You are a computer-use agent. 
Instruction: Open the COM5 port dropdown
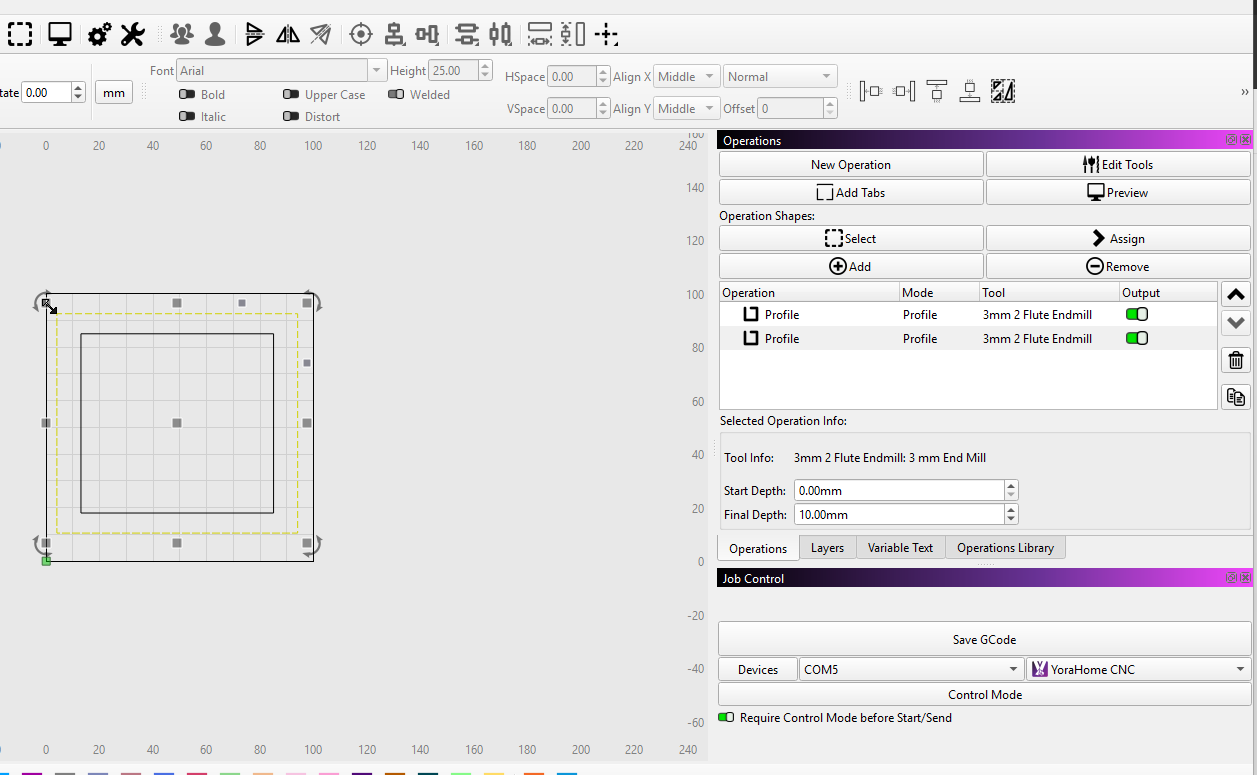click(x=910, y=670)
